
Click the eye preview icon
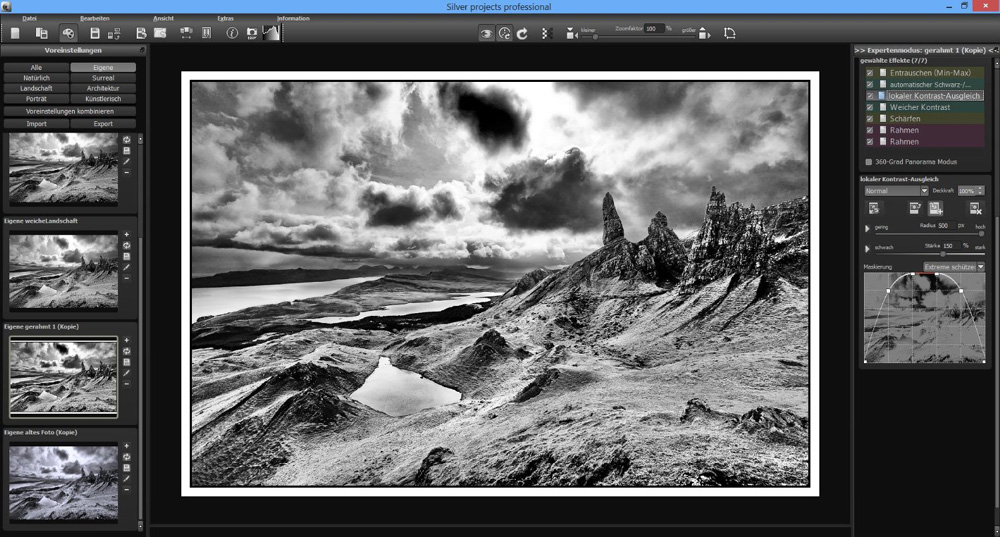pos(486,33)
